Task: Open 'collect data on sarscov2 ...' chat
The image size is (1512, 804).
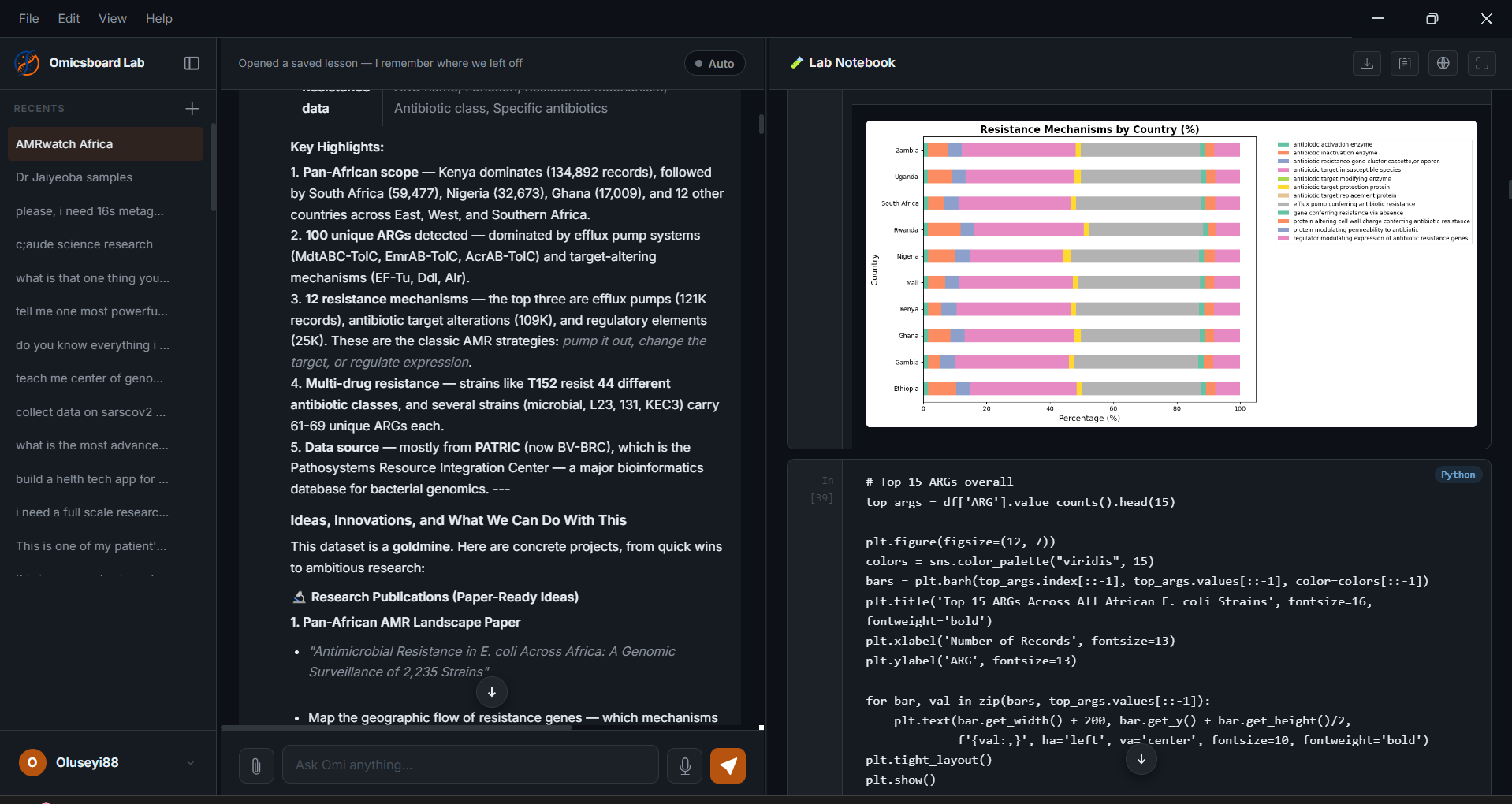Action: [106, 412]
